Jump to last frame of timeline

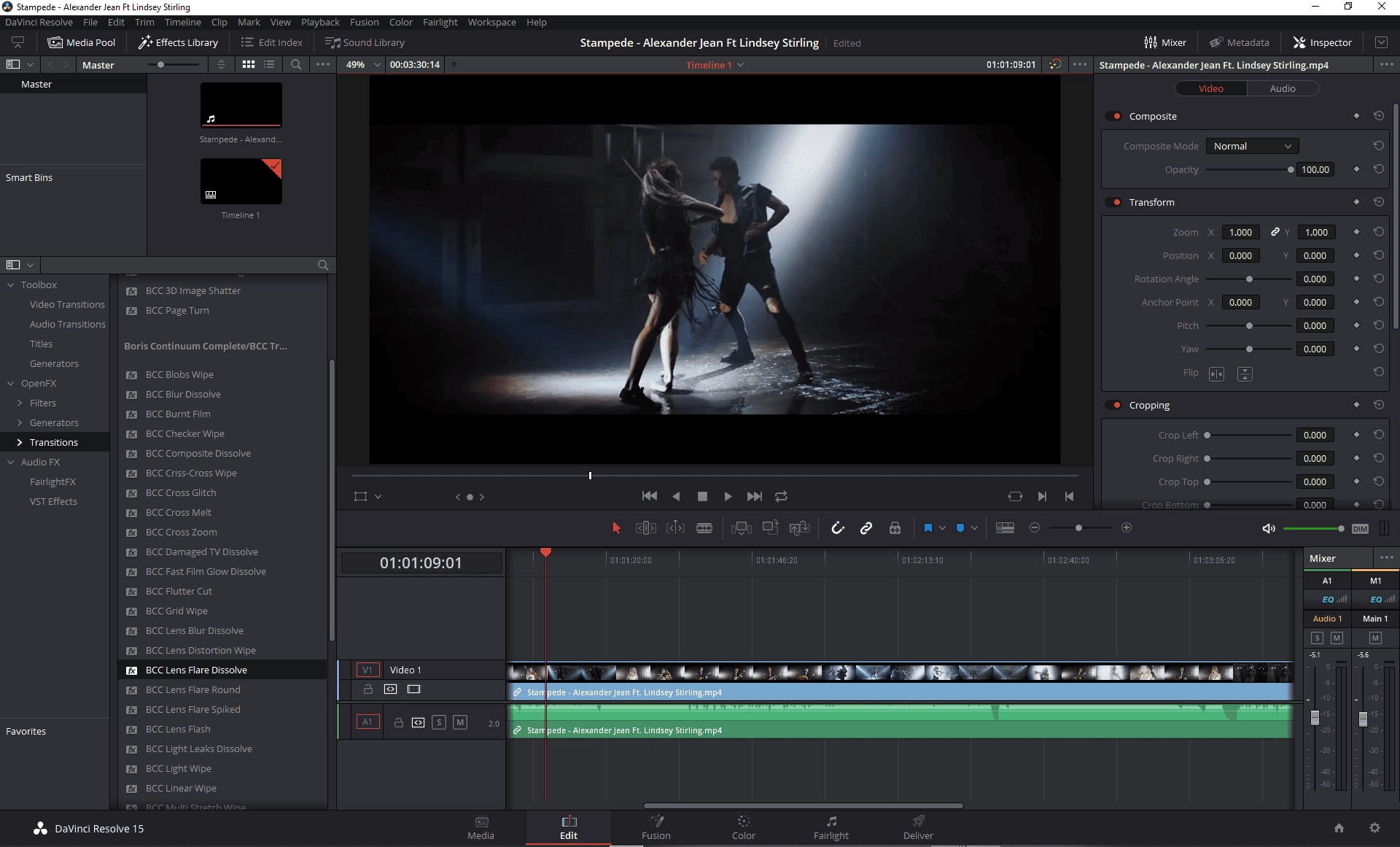click(755, 496)
